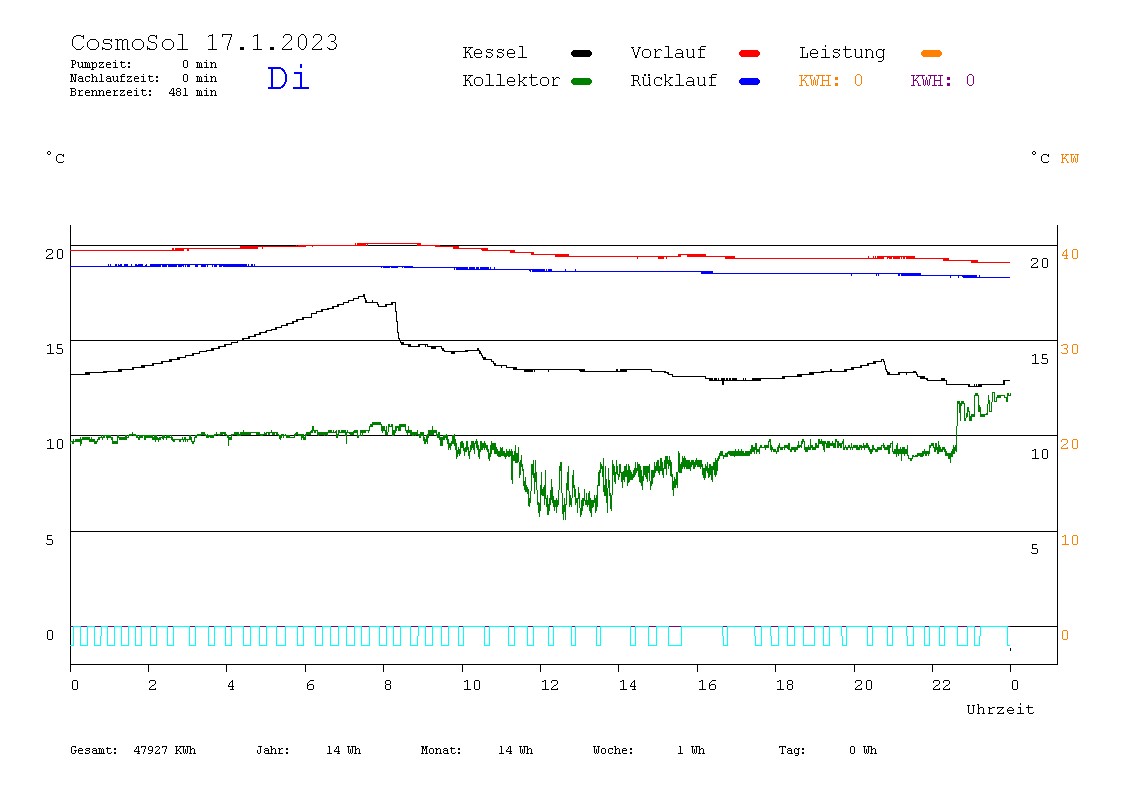Click the hour "22" x-axis tick label
This screenshot has height=812, width=1148.
942,685
